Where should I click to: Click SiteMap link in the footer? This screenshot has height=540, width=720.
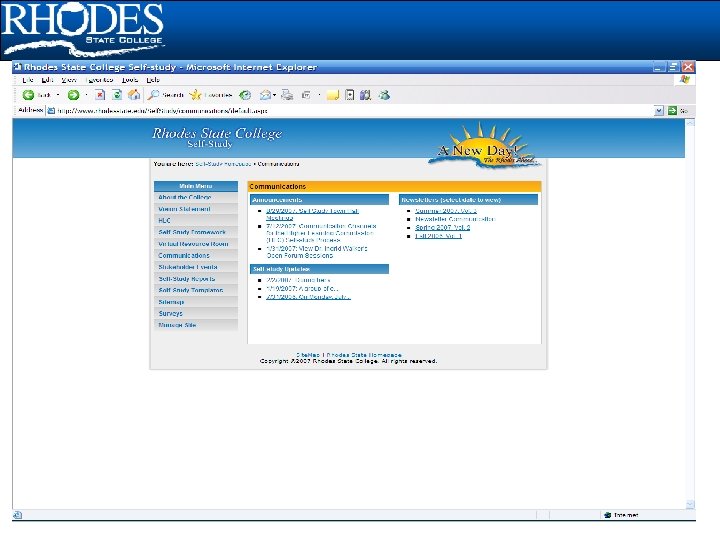pyautogui.click(x=308, y=354)
